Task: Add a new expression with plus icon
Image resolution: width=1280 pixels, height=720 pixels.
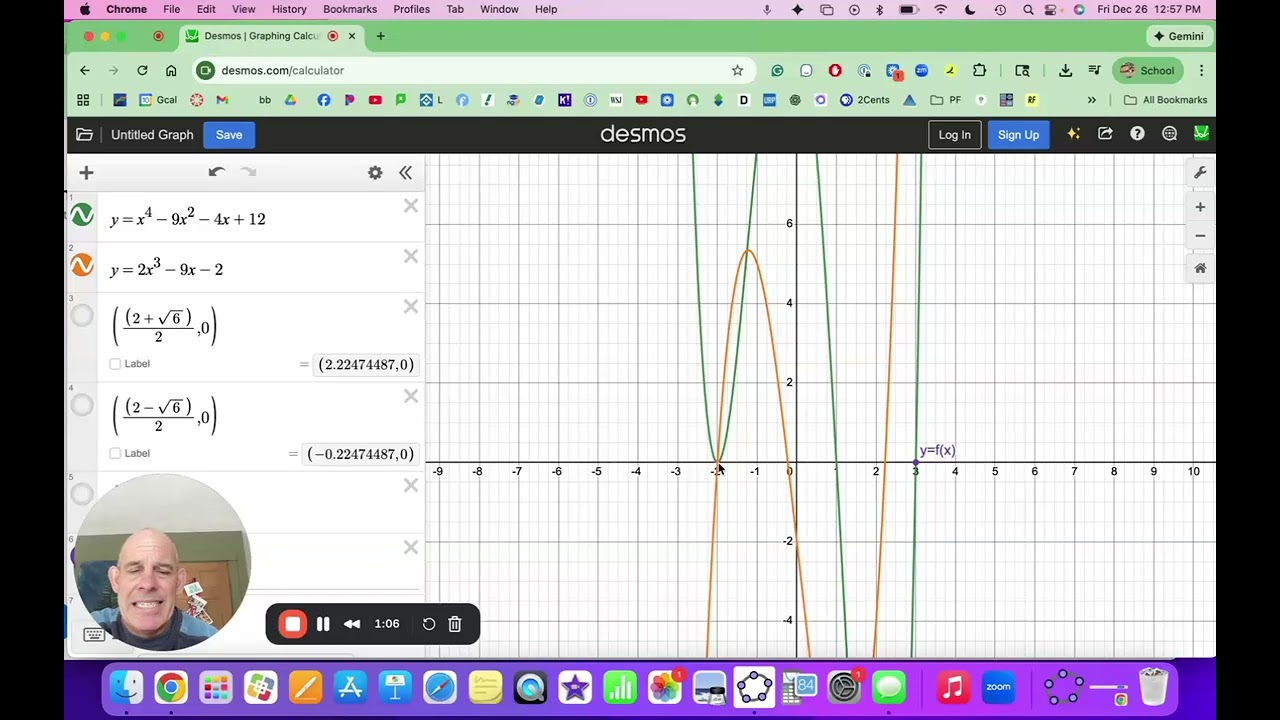Action: click(x=86, y=173)
